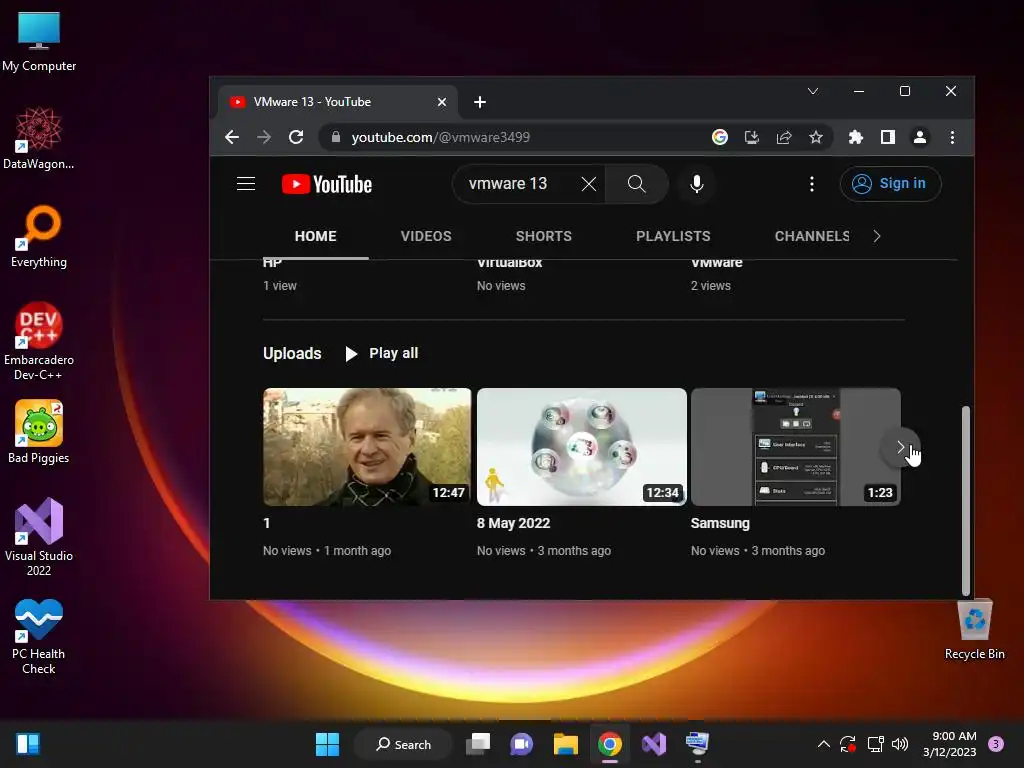1024x768 pixels.
Task: Select the Recycle Bin icon
Action: tap(974, 629)
